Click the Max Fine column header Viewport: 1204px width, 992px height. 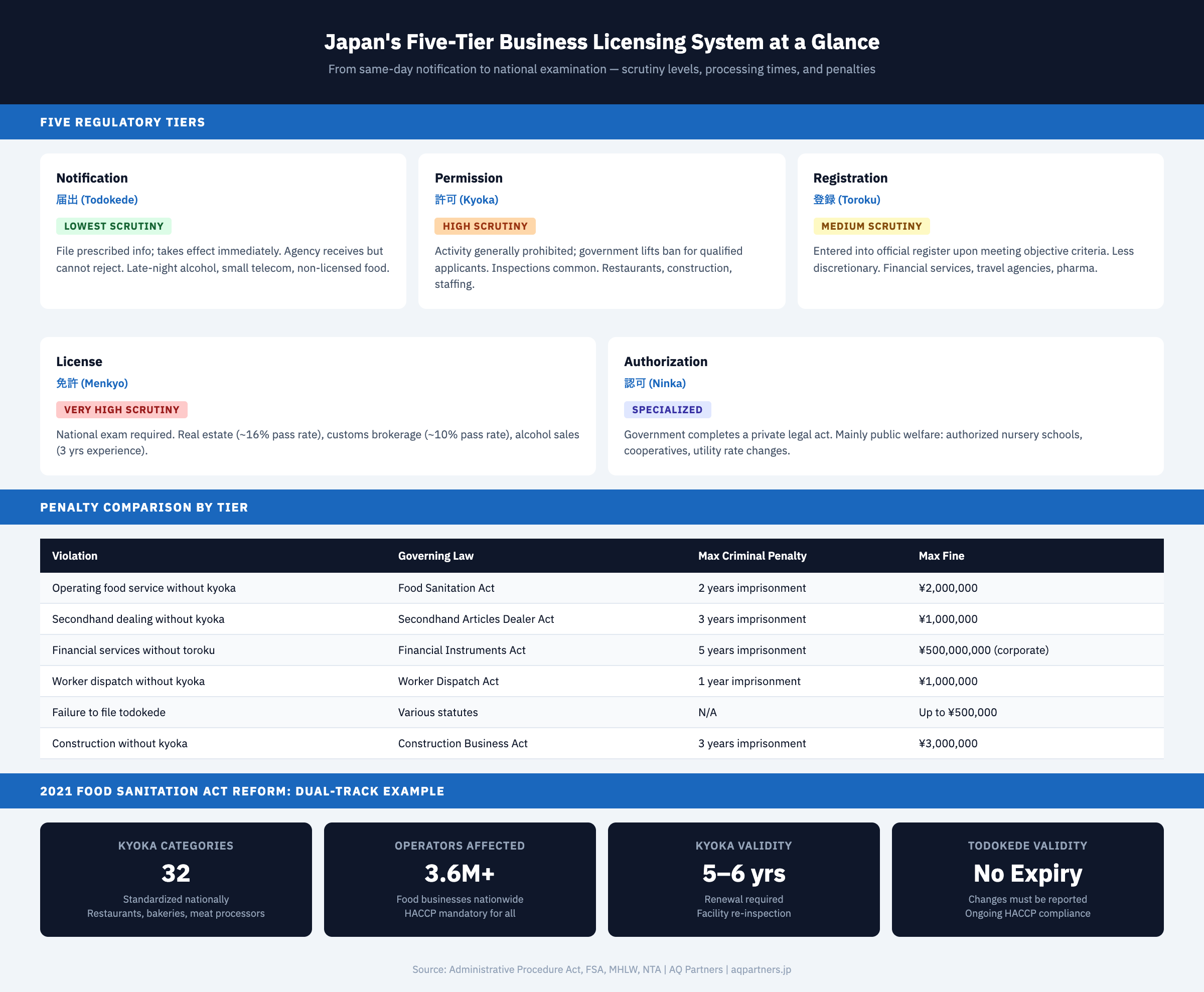pyautogui.click(x=941, y=556)
